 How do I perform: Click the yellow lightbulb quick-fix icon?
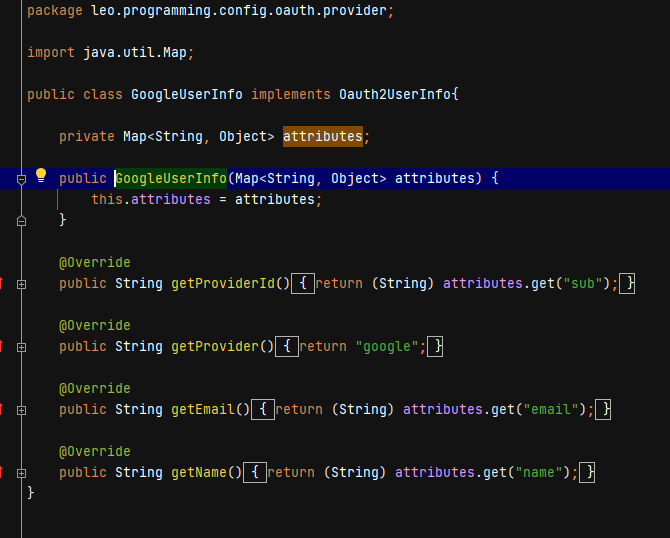point(41,176)
